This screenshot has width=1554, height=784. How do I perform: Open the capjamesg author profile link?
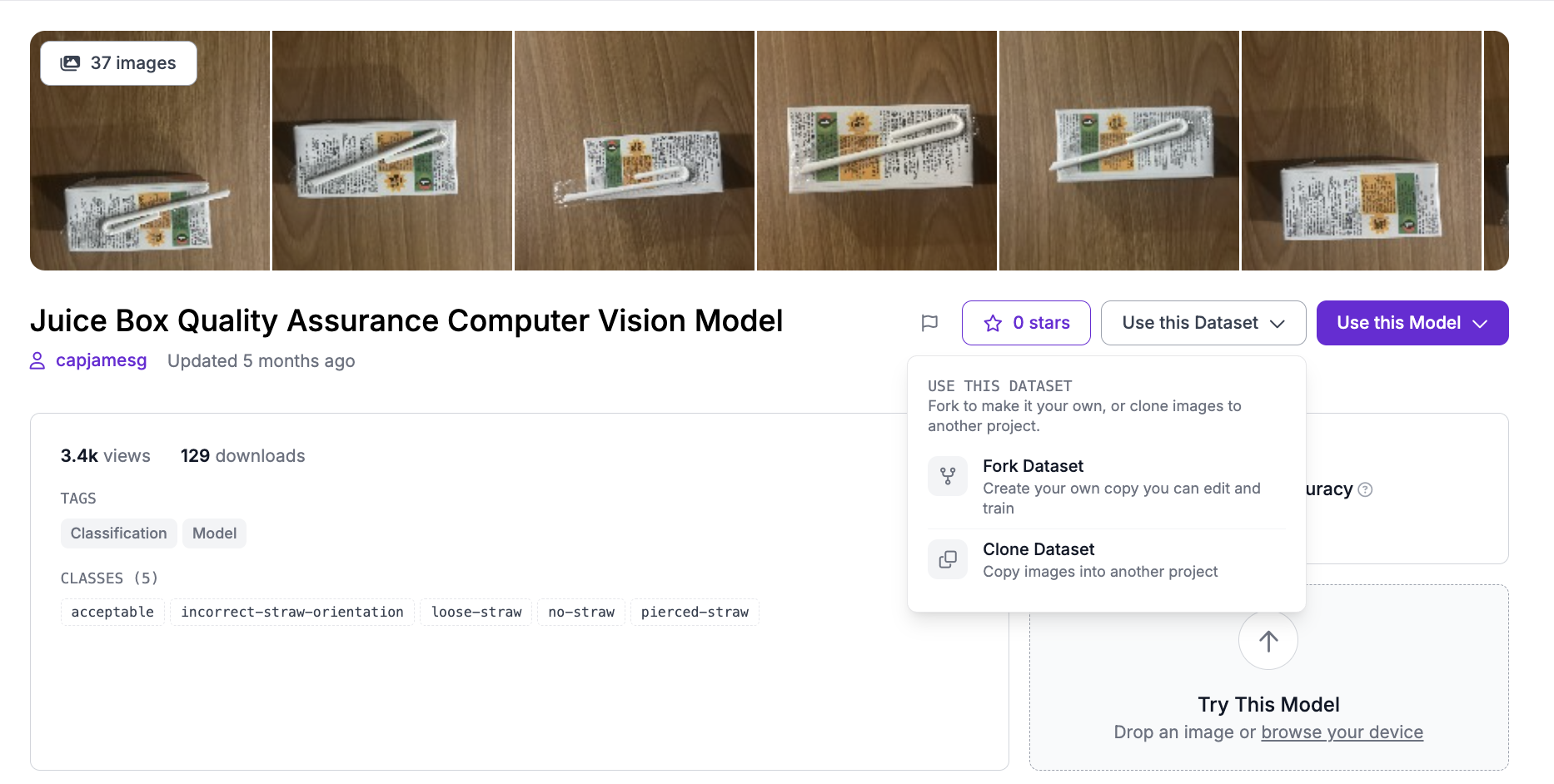[x=102, y=360]
